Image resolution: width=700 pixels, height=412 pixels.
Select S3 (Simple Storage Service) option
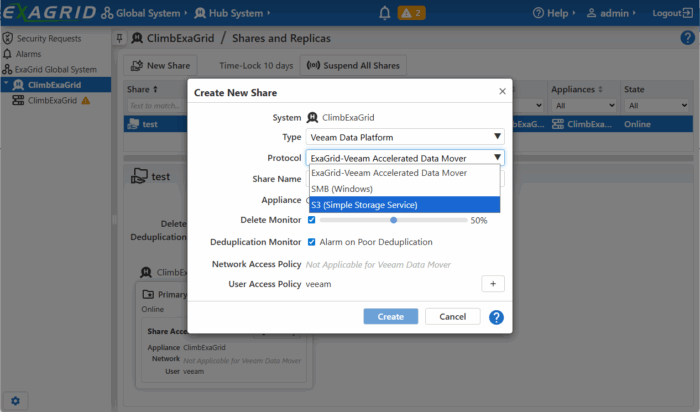[364, 205]
